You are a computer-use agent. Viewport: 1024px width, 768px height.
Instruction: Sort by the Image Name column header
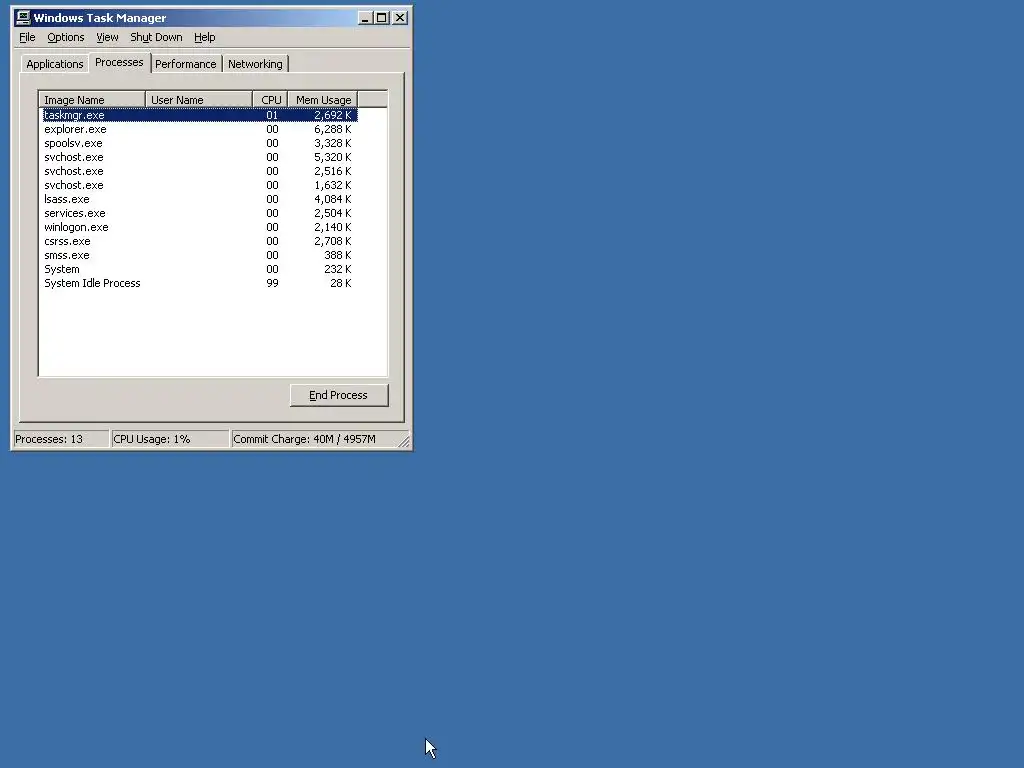(92, 100)
